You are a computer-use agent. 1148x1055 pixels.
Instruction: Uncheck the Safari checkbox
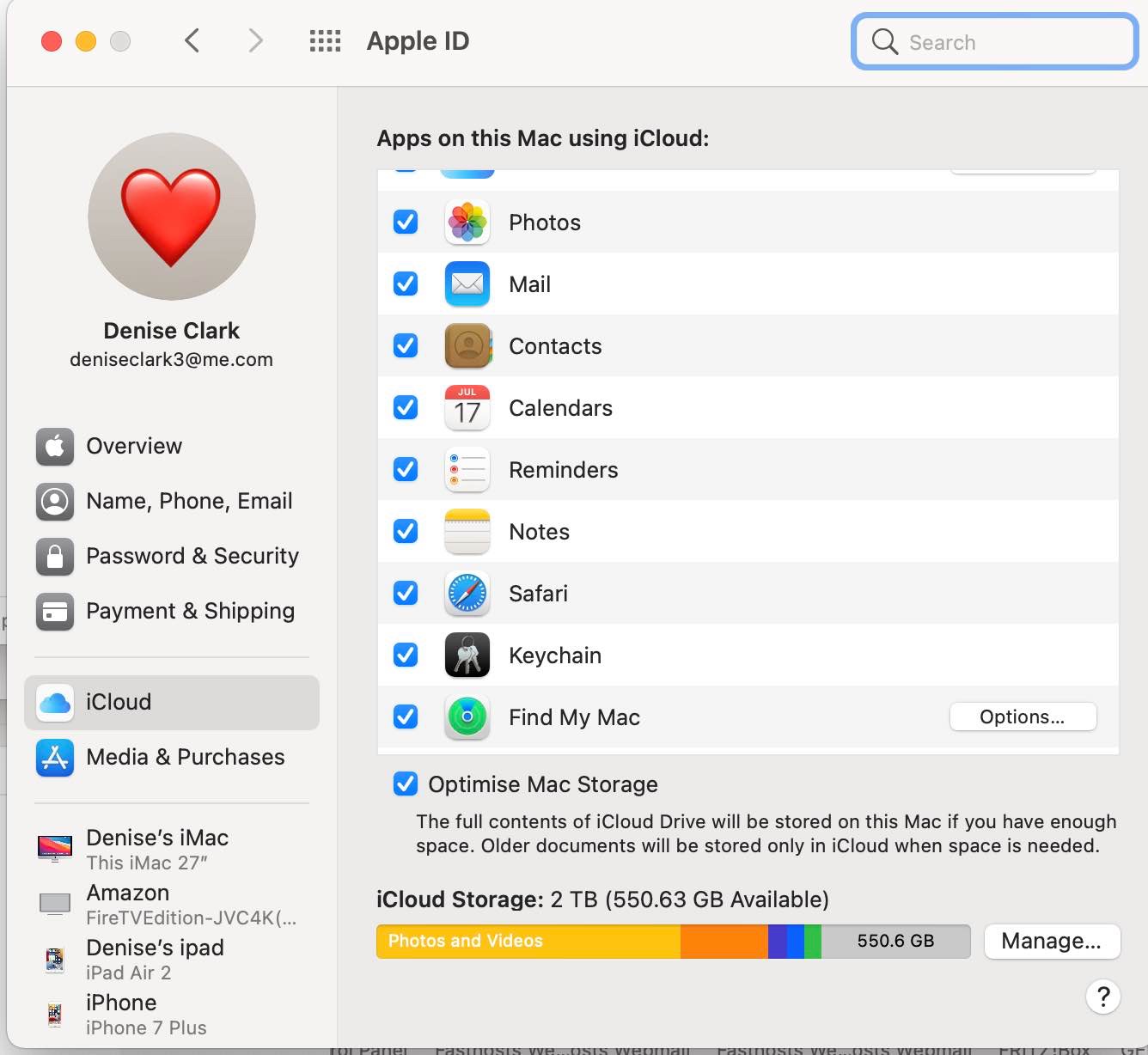pyautogui.click(x=406, y=594)
